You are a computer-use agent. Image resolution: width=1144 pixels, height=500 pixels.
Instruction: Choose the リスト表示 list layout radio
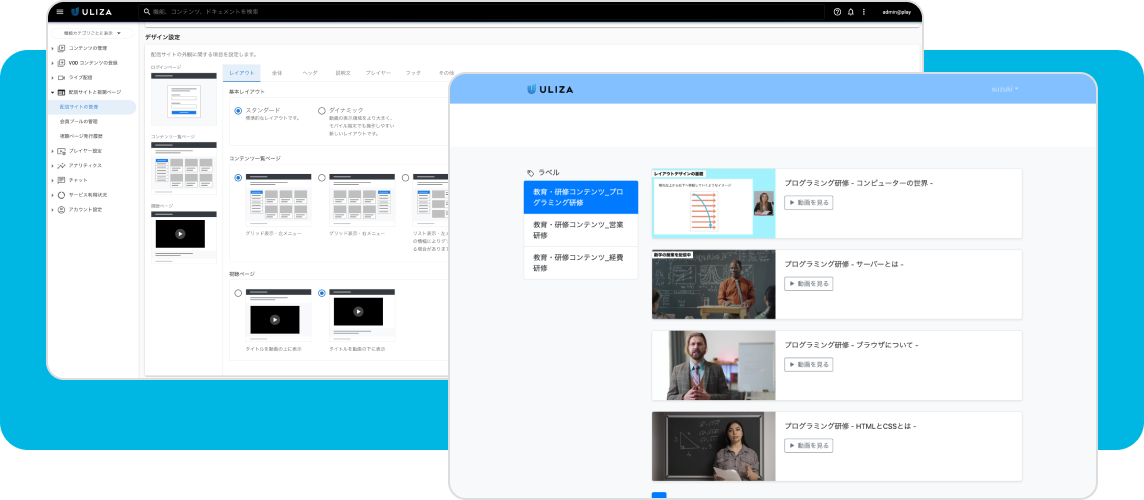click(x=406, y=177)
